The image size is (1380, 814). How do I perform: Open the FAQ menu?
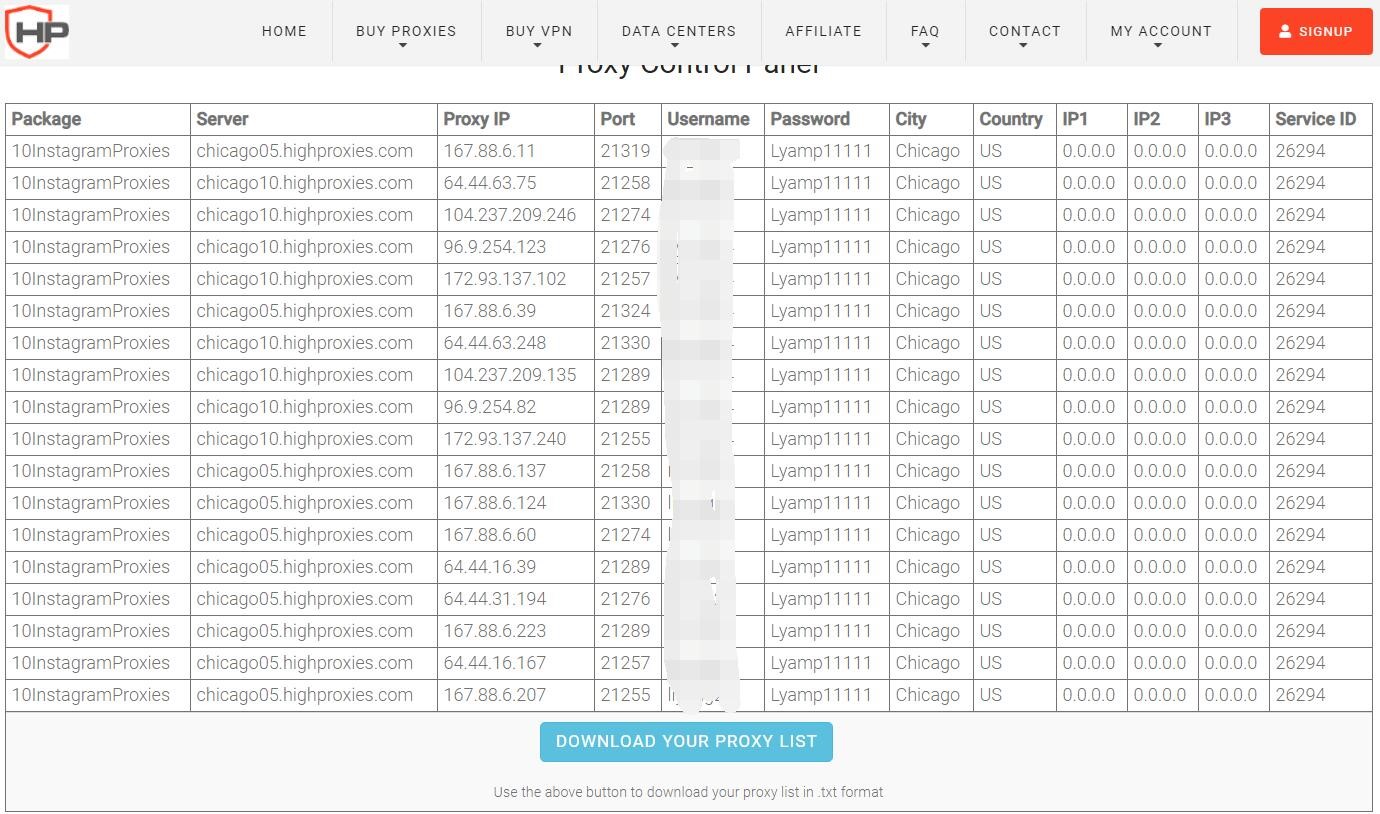pyautogui.click(x=925, y=31)
